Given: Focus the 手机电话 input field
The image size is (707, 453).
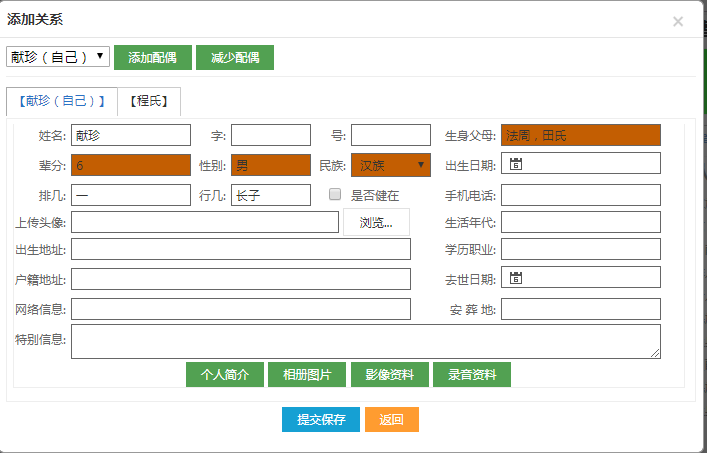Looking at the screenshot, I should click(580, 195).
